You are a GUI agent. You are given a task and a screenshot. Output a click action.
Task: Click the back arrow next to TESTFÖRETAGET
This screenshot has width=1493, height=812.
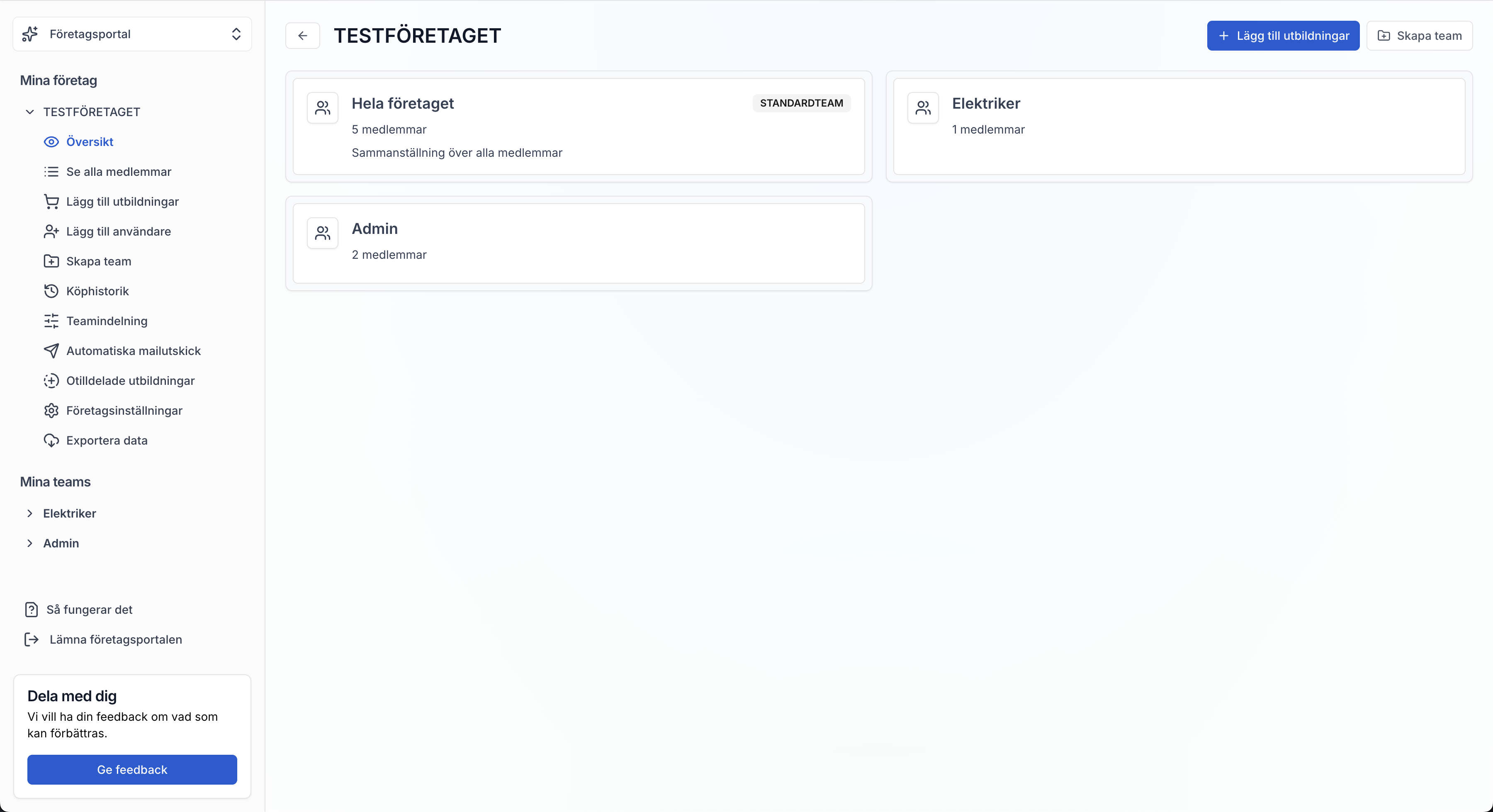coord(303,36)
